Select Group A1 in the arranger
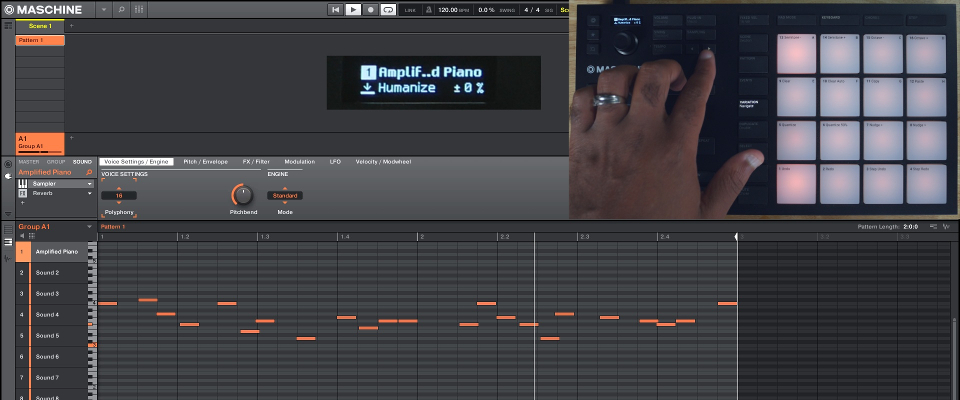960x400 pixels. 40,143
